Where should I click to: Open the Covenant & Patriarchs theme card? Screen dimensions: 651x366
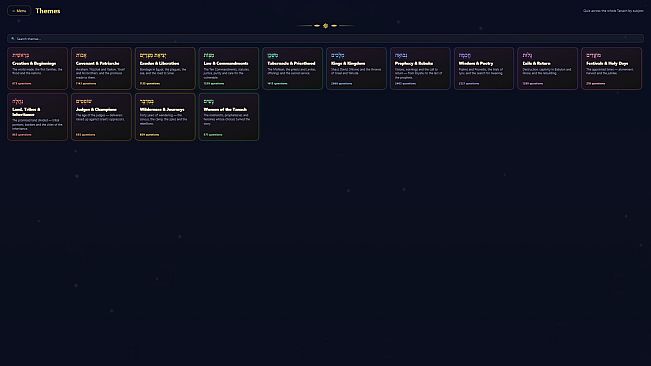point(101,68)
